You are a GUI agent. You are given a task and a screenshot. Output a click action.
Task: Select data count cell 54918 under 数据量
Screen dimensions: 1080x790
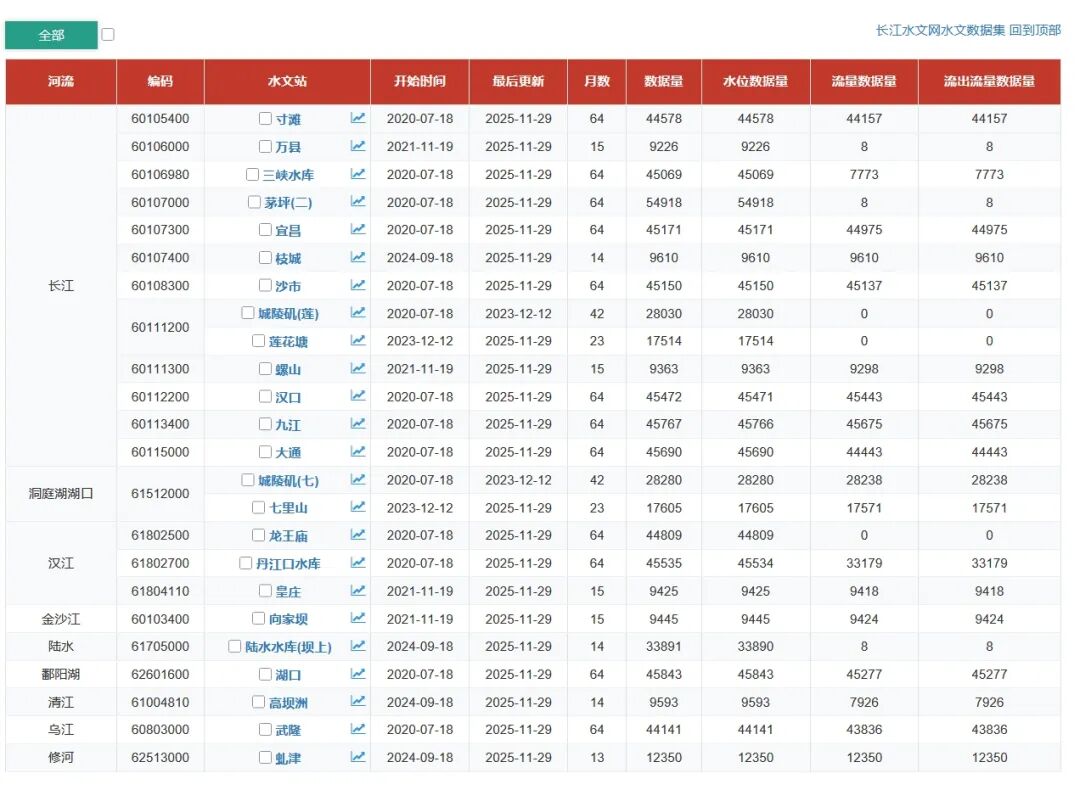pos(663,202)
